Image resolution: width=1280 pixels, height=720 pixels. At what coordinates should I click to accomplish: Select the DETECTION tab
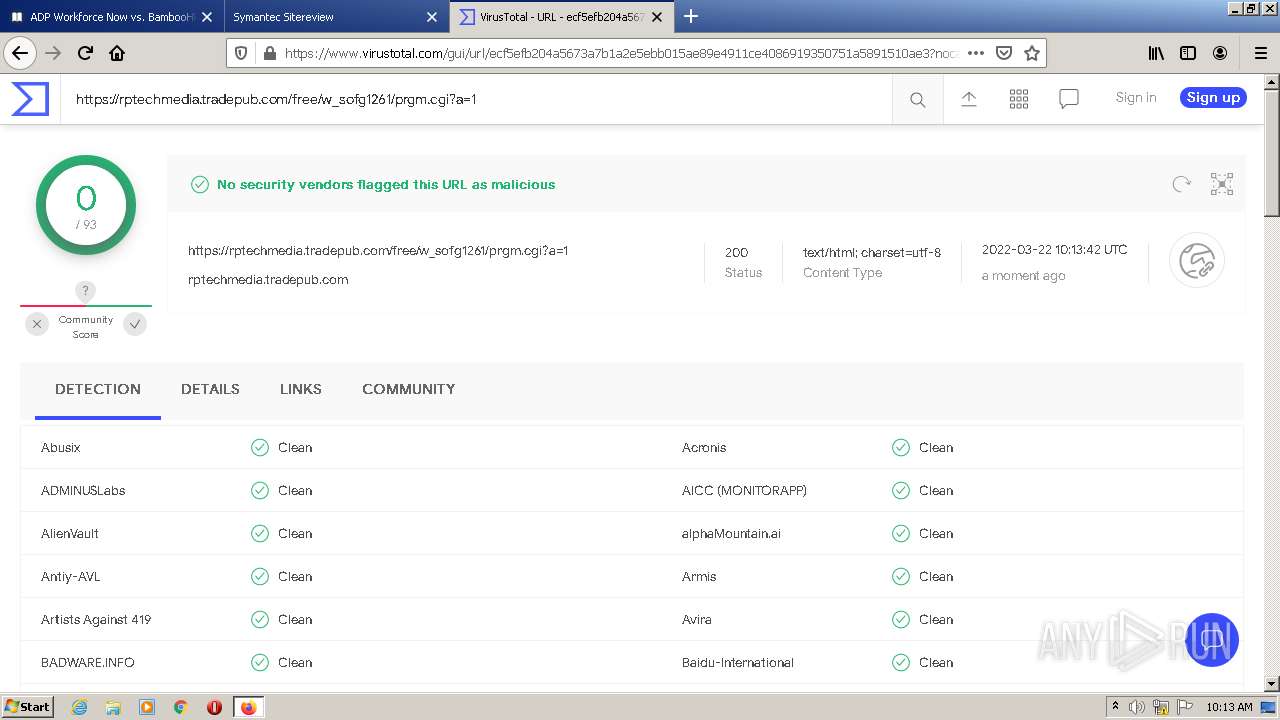point(98,389)
